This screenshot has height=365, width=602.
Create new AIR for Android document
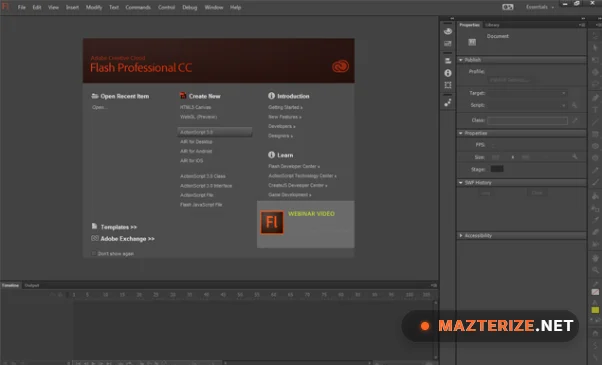(196, 151)
